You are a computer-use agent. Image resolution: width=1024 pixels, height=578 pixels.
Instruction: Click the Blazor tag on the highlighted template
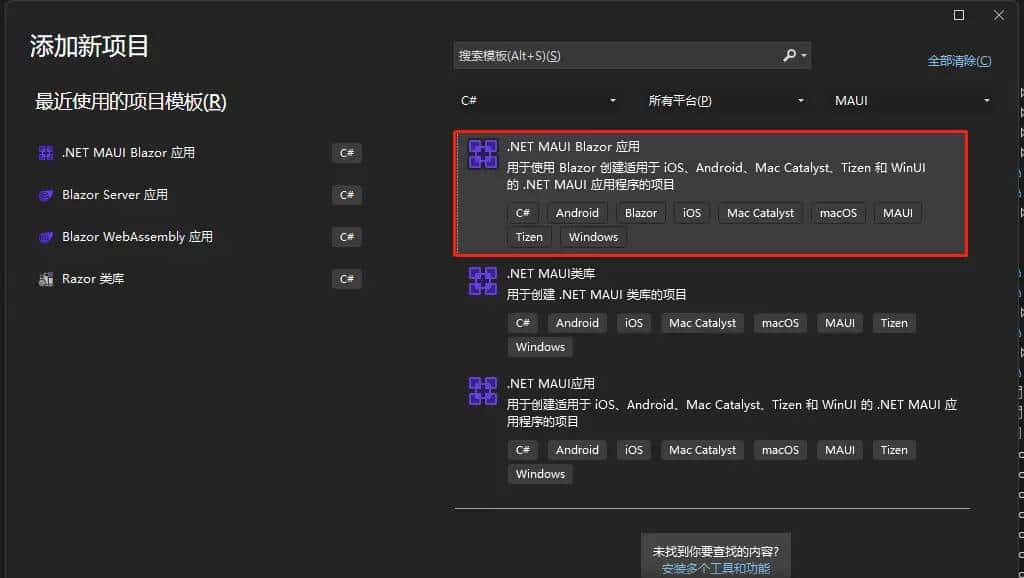pyautogui.click(x=640, y=212)
